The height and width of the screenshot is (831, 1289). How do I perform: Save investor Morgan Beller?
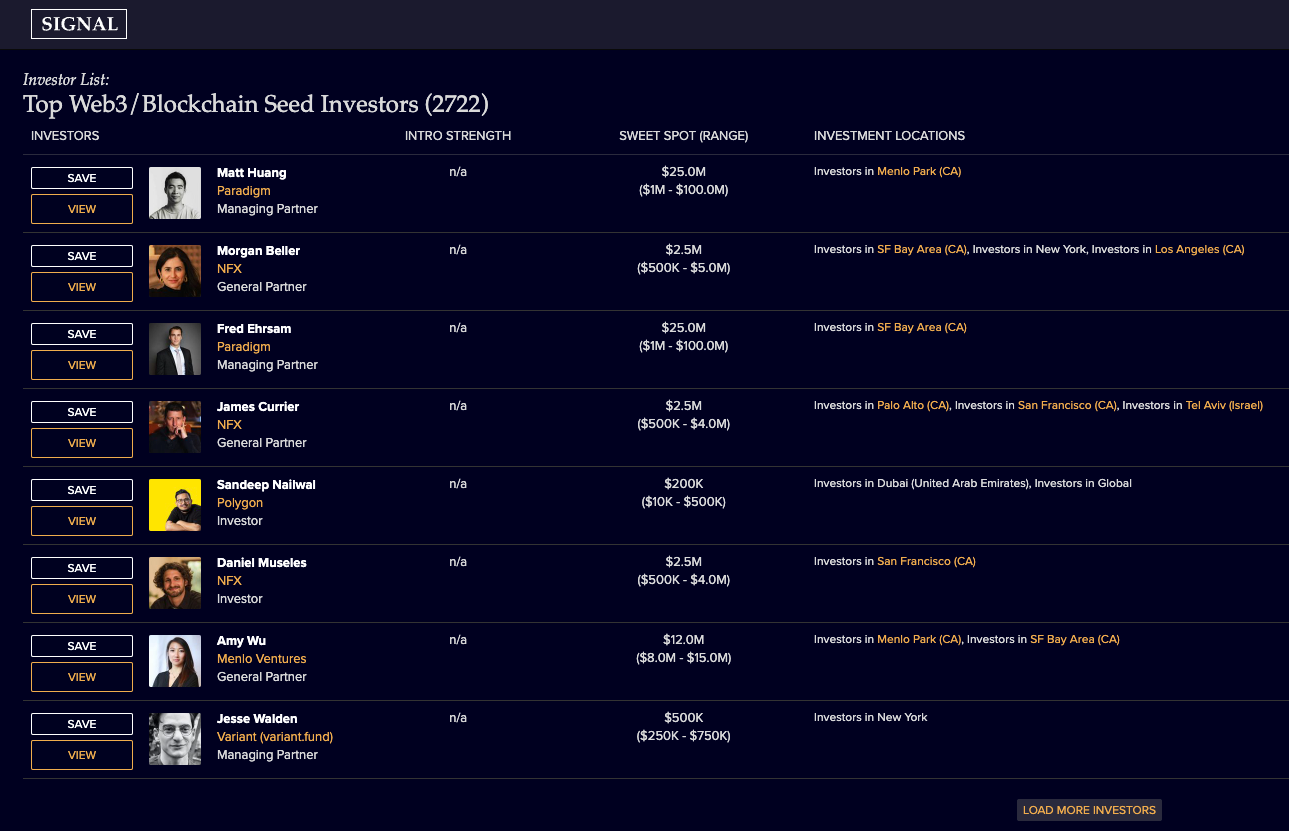click(82, 256)
